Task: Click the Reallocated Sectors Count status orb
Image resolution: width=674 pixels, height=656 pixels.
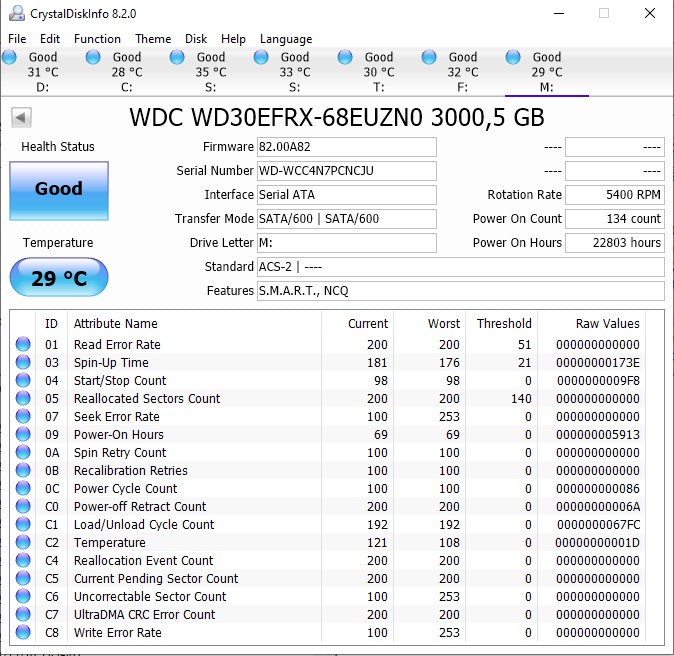Action: [23, 399]
